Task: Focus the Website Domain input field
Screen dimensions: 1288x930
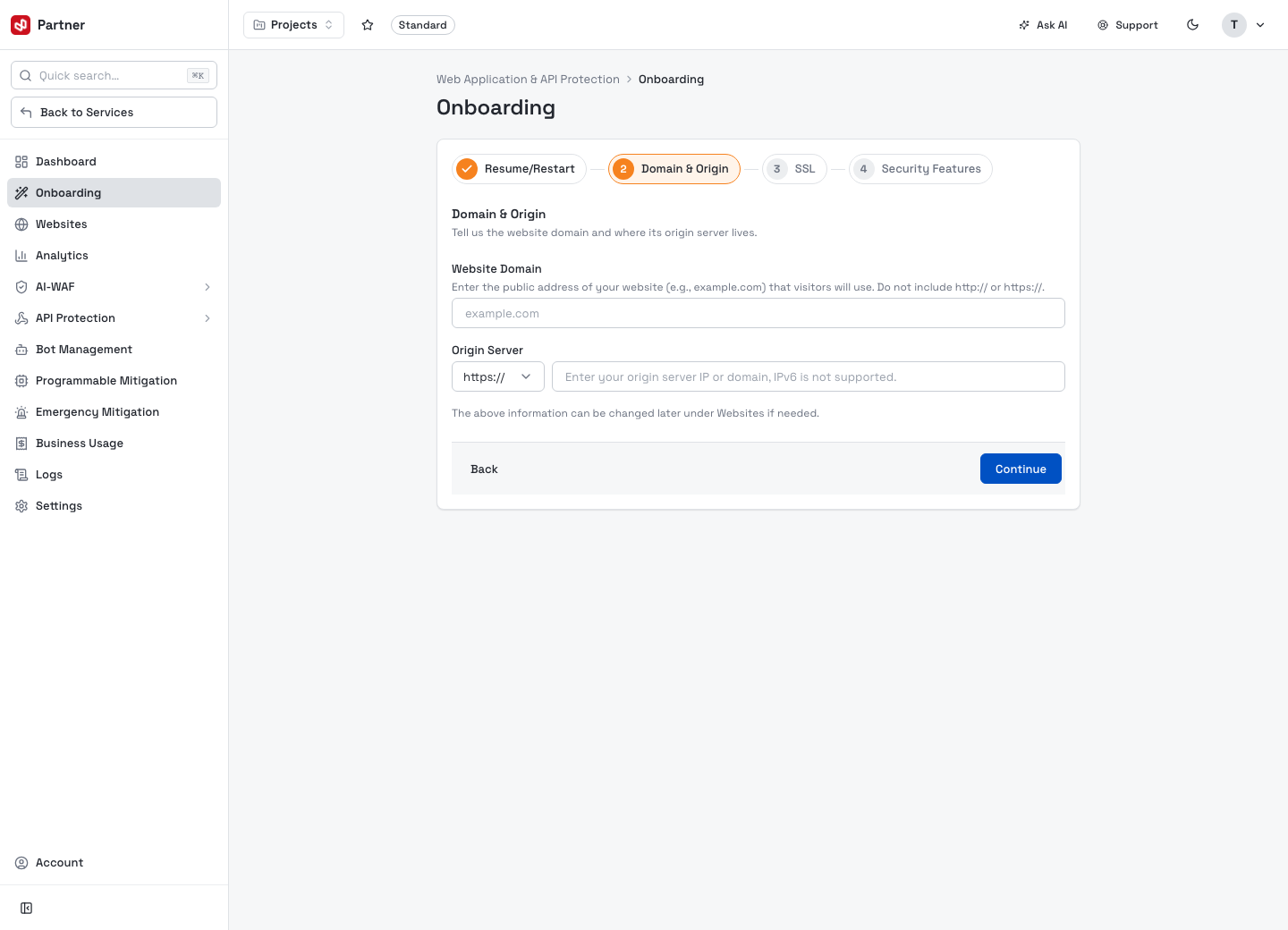Action: [x=758, y=313]
